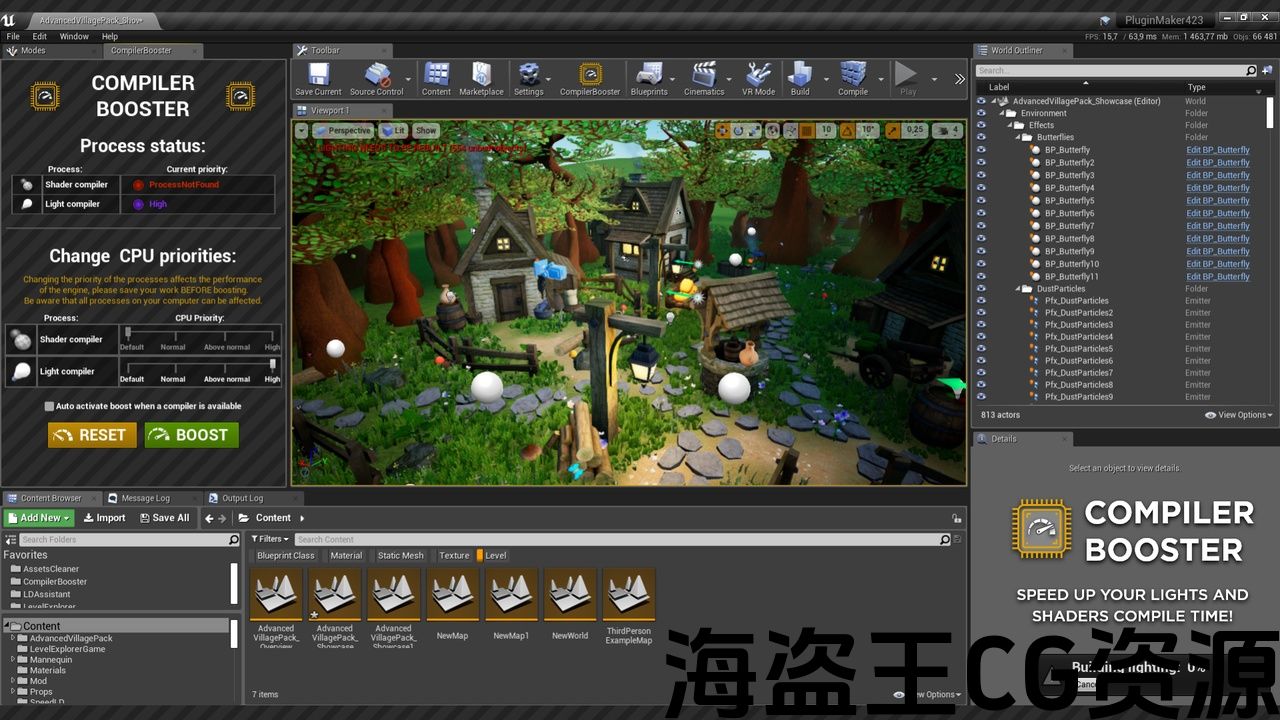The width and height of the screenshot is (1280, 720).
Task: Enable VR Mode from the toolbar
Action: [758, 76]
